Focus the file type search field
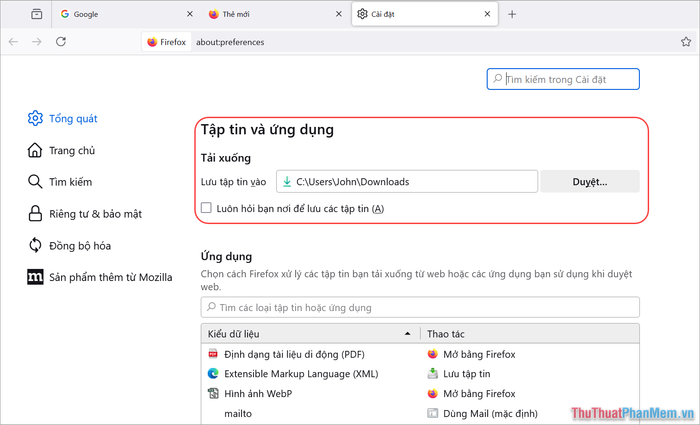 (x=420, y=307)
